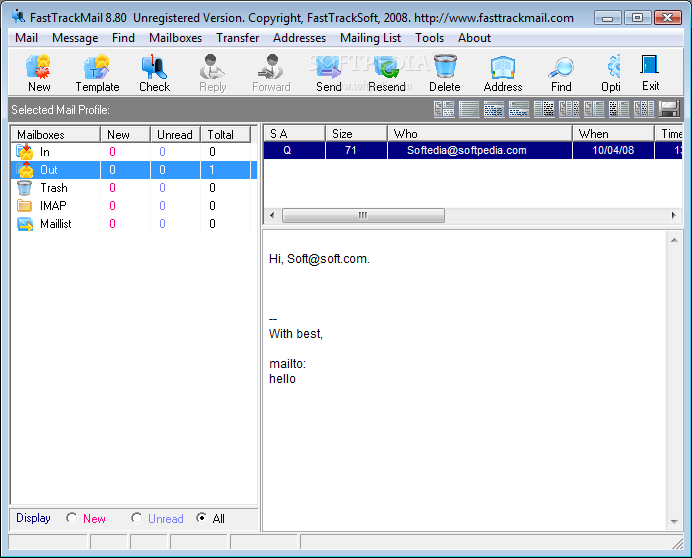
Task: Select the New display radio button
Action: point(71,518)
